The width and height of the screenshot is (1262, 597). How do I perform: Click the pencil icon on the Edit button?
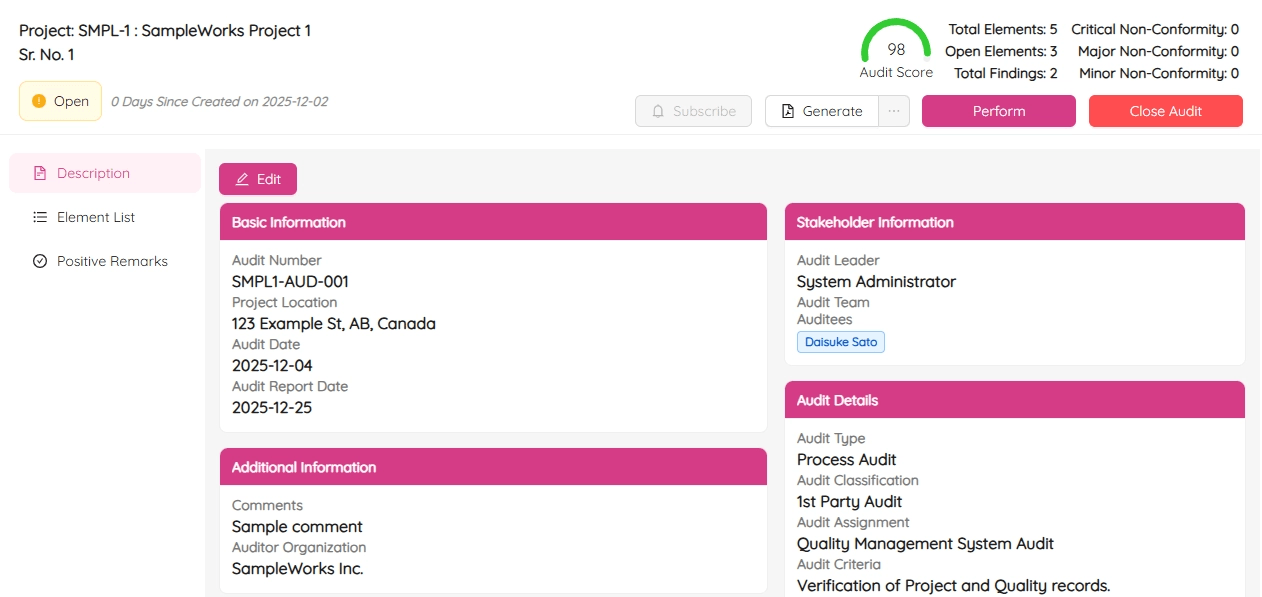point(242,179)
